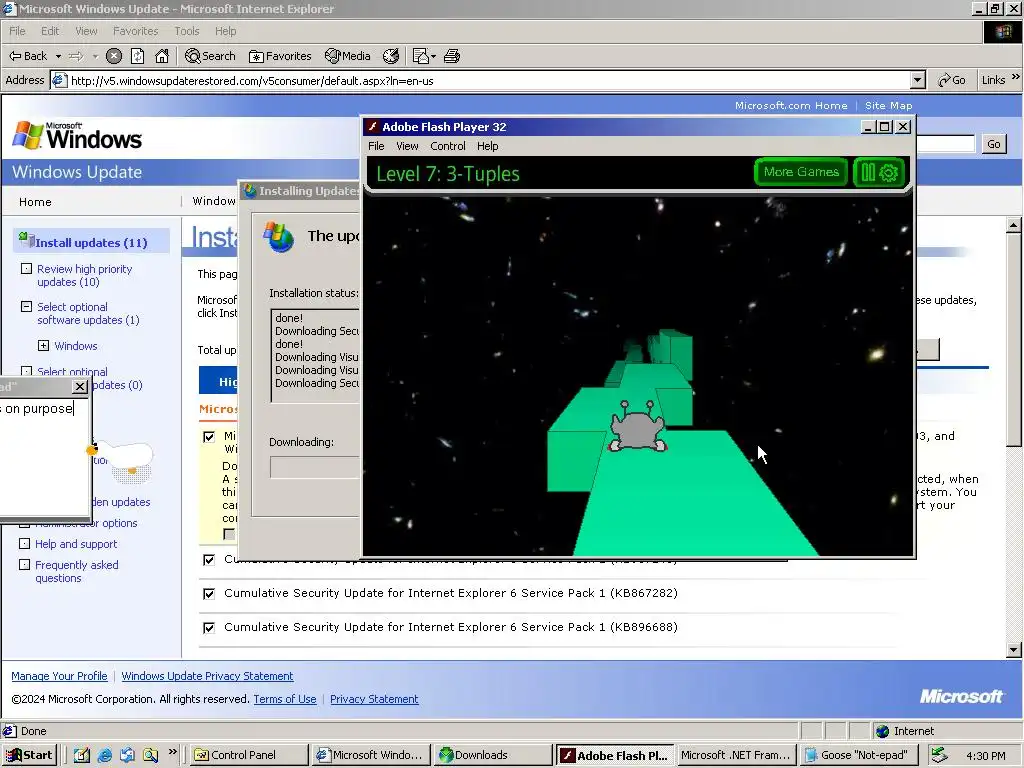Switch to Goose "Not-epad" taskbar button
Viewport: 1024px width, 768px height.
[x=860, y=755]
